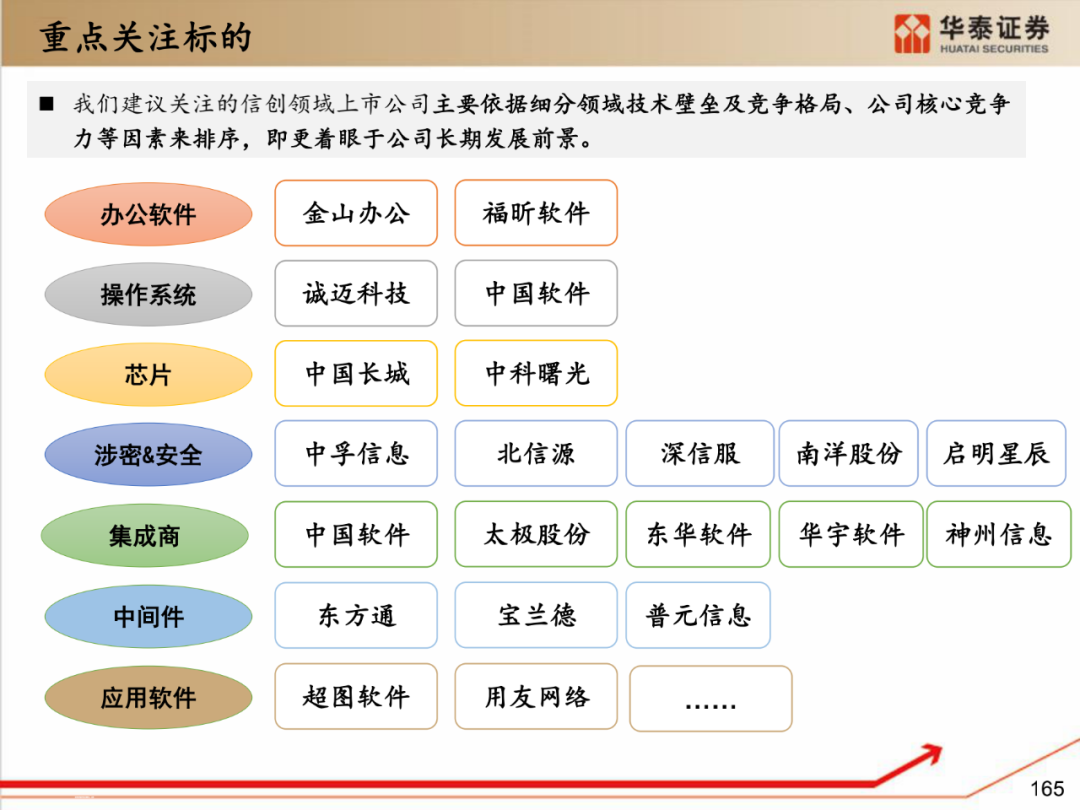Click the 诚迈科技 box
1080x810 pixels.
pos(356,293)
